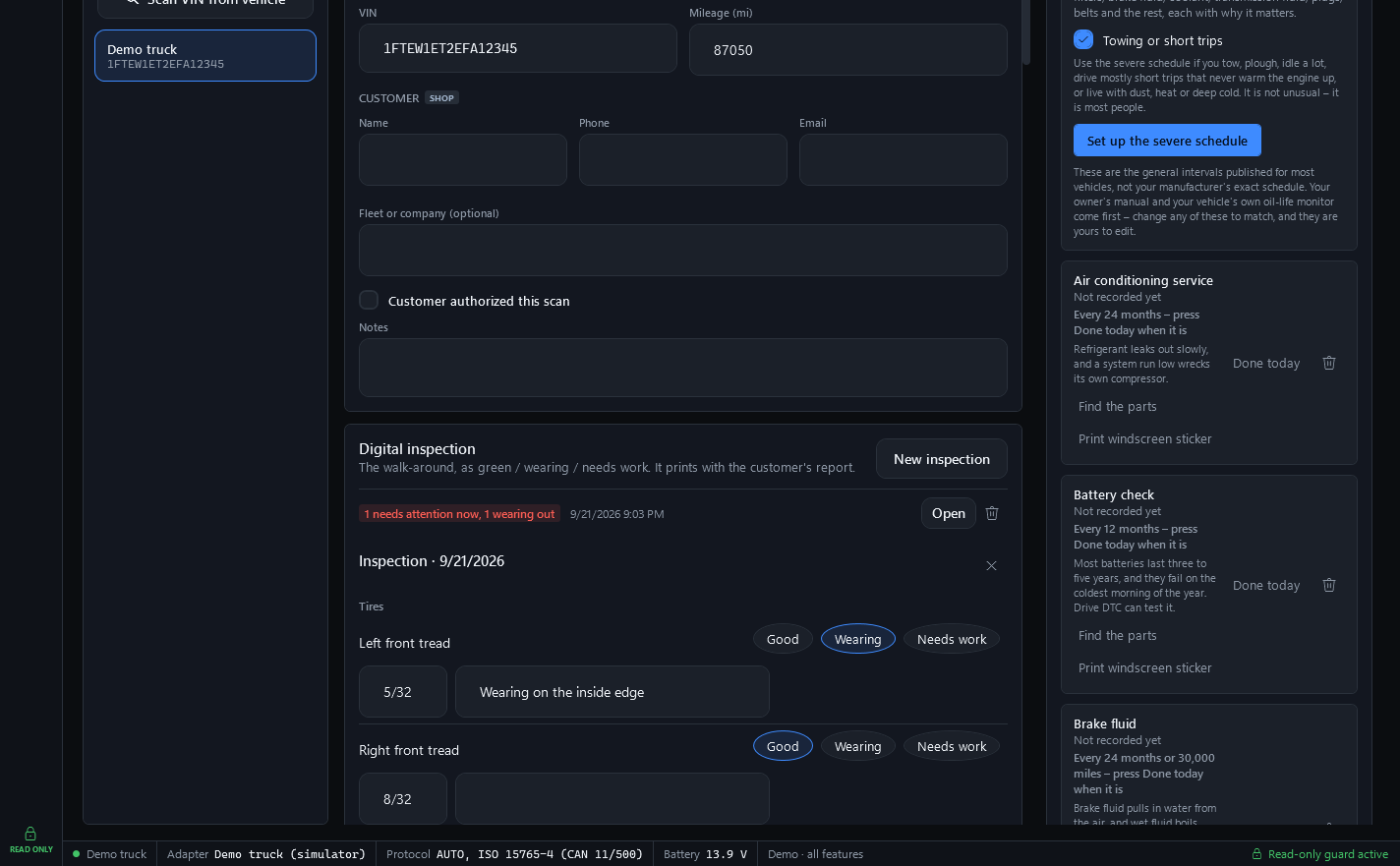
Task: Click Set up the severe schedule
Action: [1167, 141]
